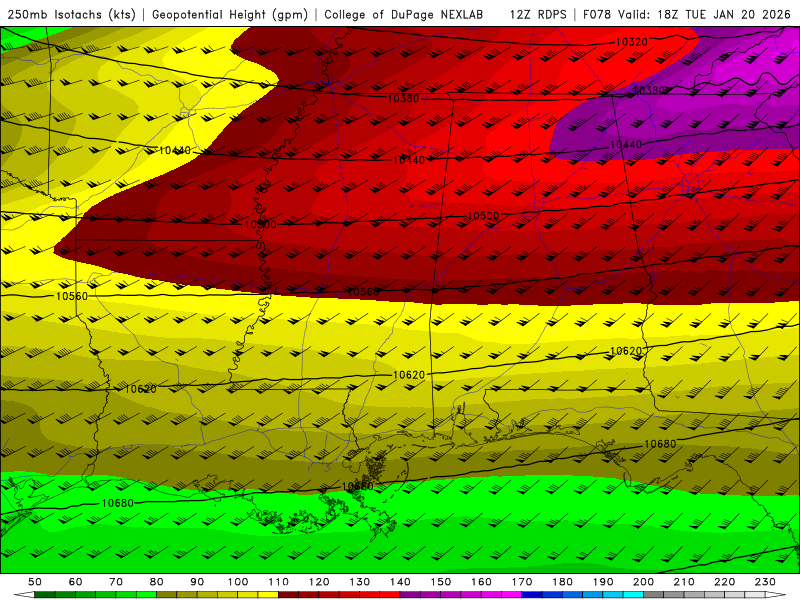Click the 10560 contour label in the yellow area

pos(72,296)
